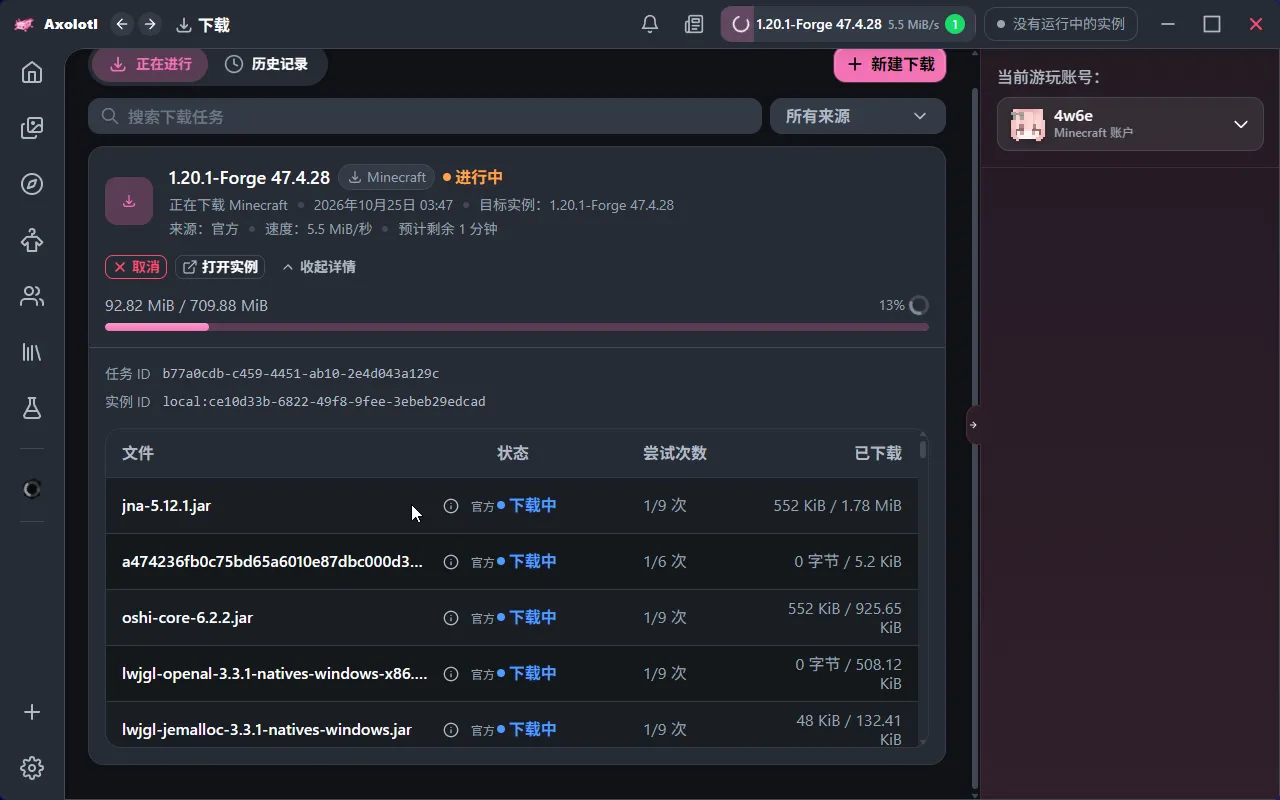Expand the 4w6e account selector
This screenshot has height=800, width=1280.
click(1130, 124)
